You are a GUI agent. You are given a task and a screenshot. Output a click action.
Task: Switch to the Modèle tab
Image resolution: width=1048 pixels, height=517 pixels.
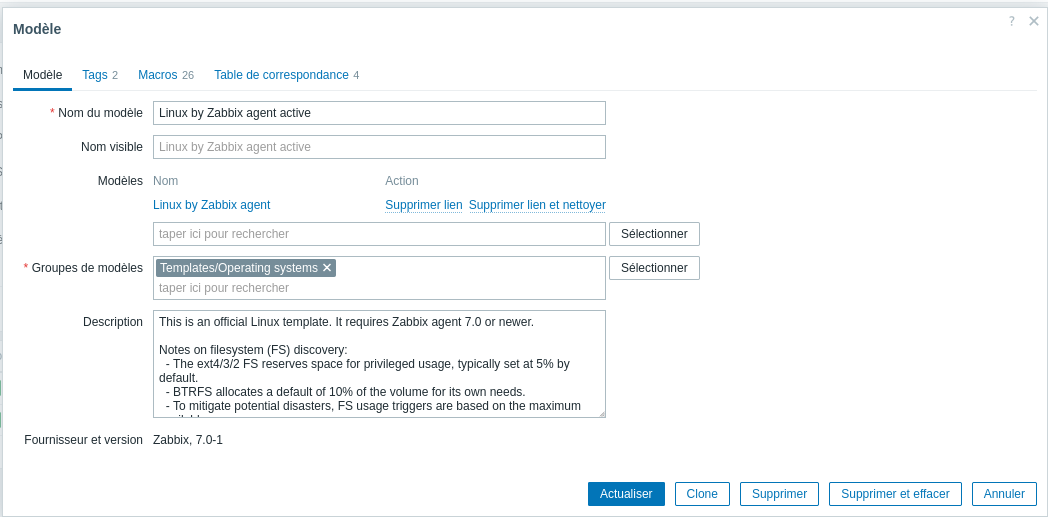point(43,75)
